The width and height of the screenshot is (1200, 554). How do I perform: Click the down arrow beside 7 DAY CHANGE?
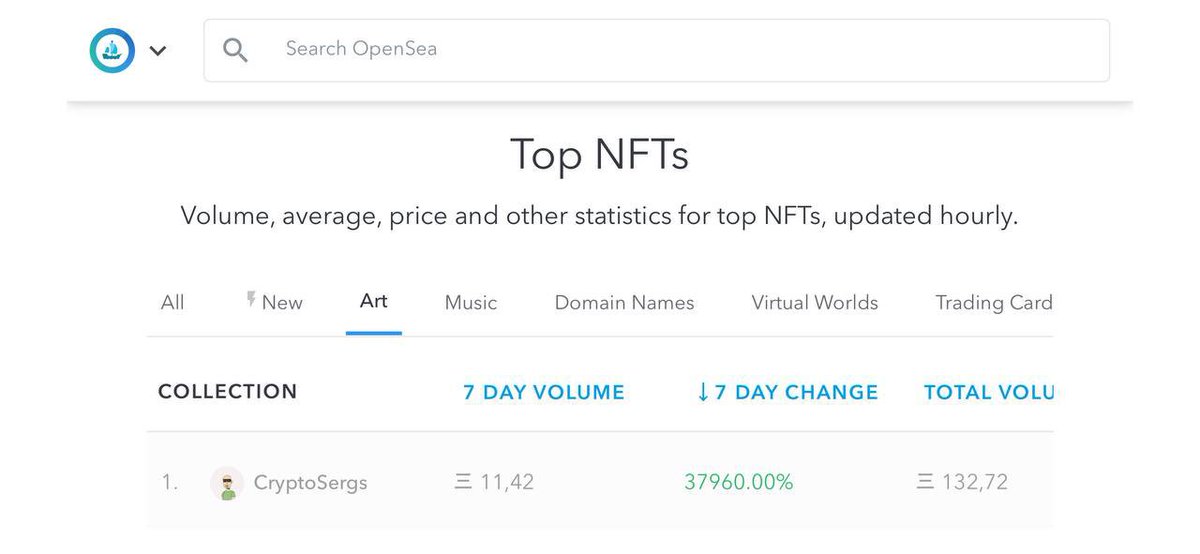coord(703,393)
